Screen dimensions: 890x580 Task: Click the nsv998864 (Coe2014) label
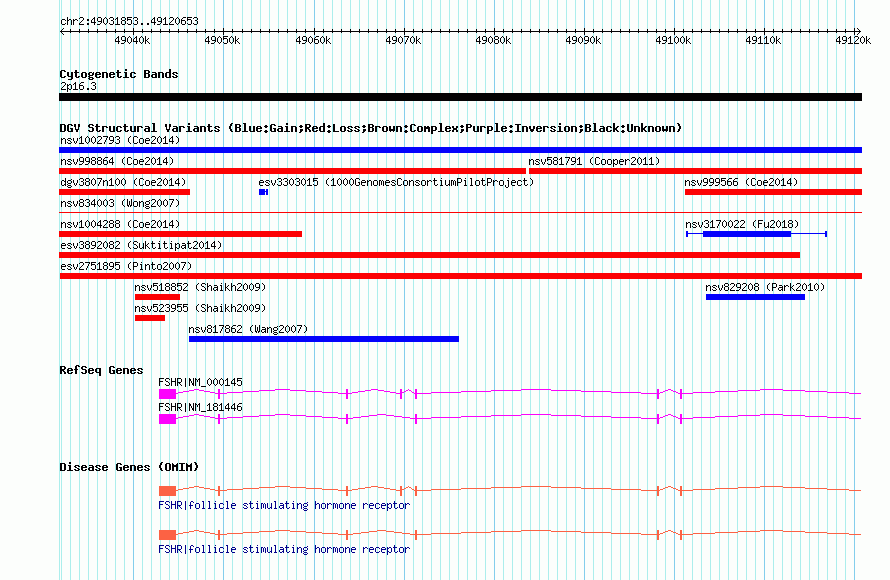pos(117,161)
